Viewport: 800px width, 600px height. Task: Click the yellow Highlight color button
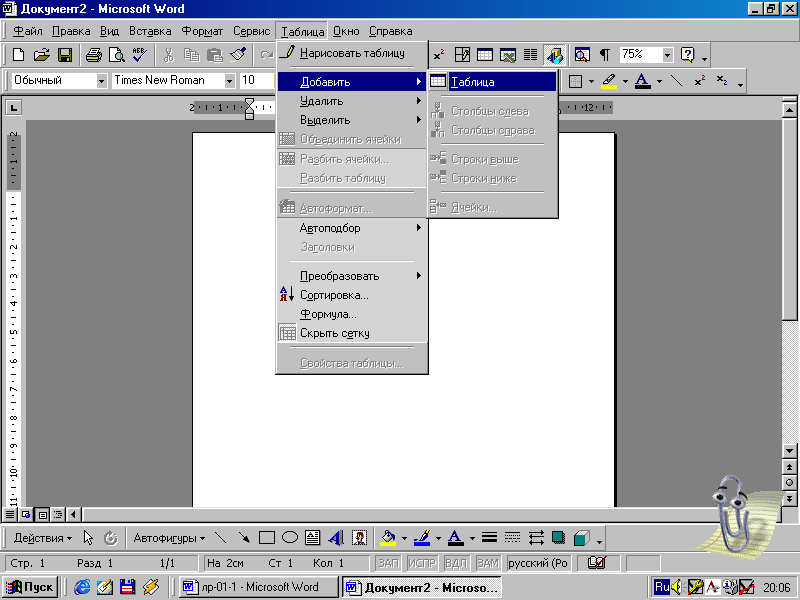[x=609, y=81]
